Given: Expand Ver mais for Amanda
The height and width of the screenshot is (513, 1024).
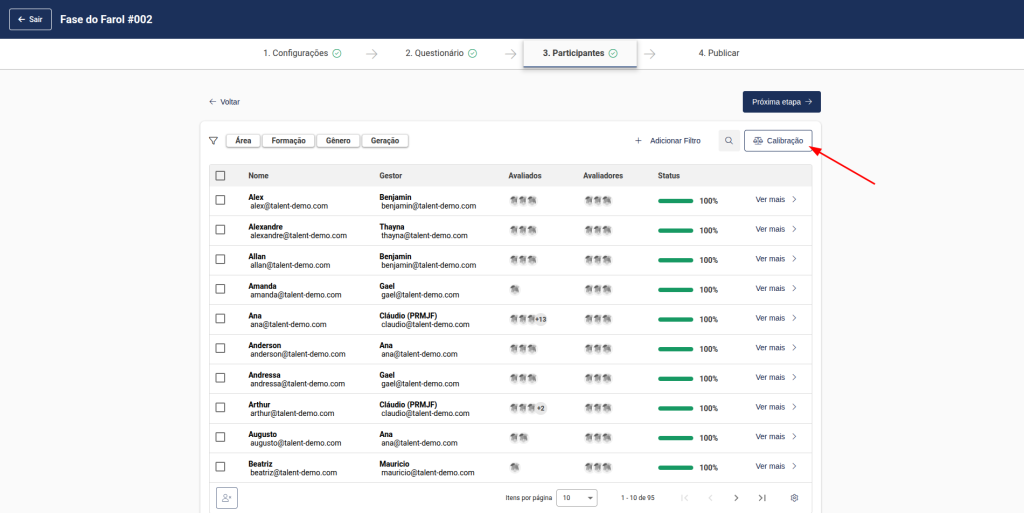Looking at the screenshot, I should [776, 289].
